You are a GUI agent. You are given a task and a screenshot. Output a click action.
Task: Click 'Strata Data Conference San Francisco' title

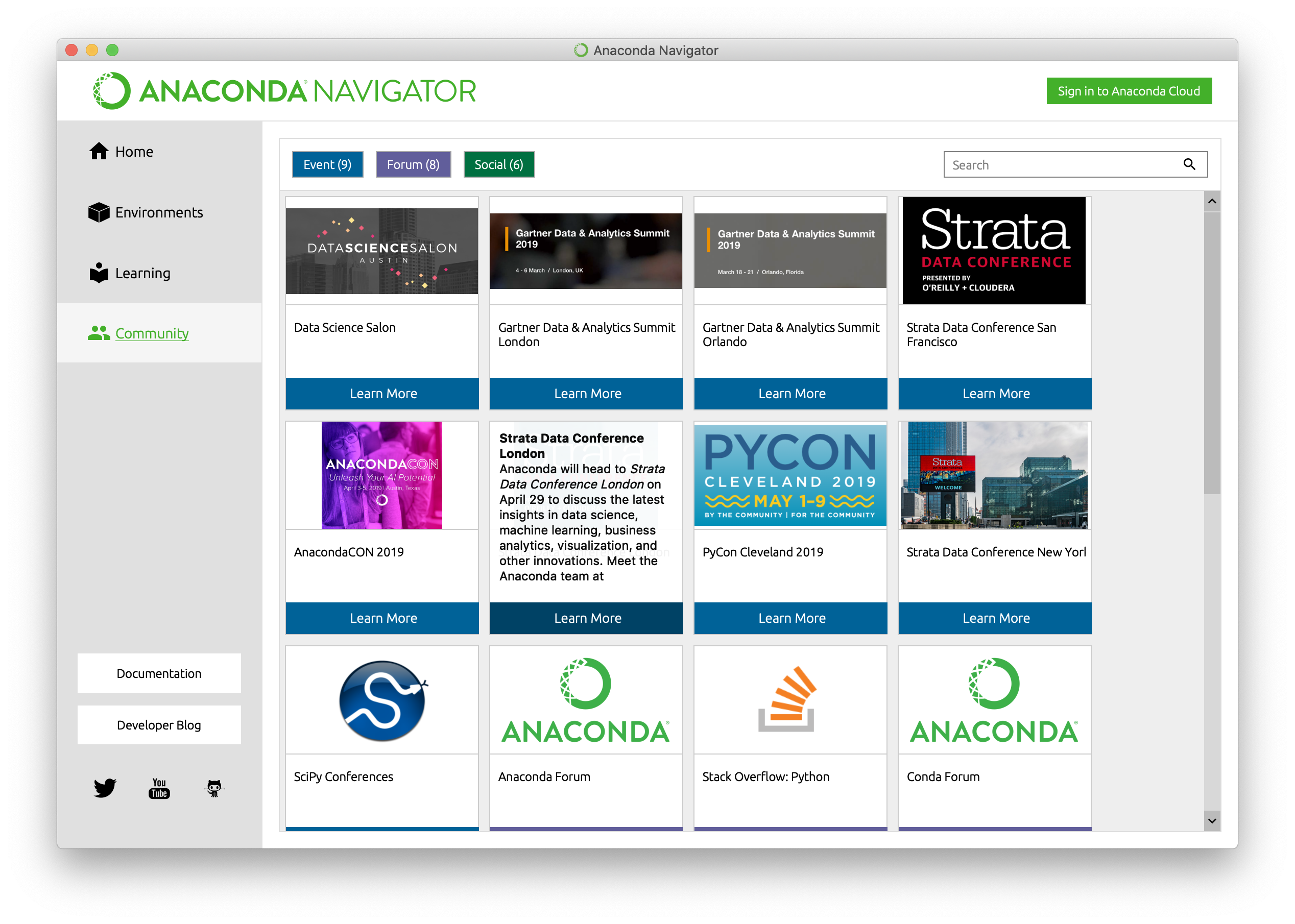click(x=981, y=334)
